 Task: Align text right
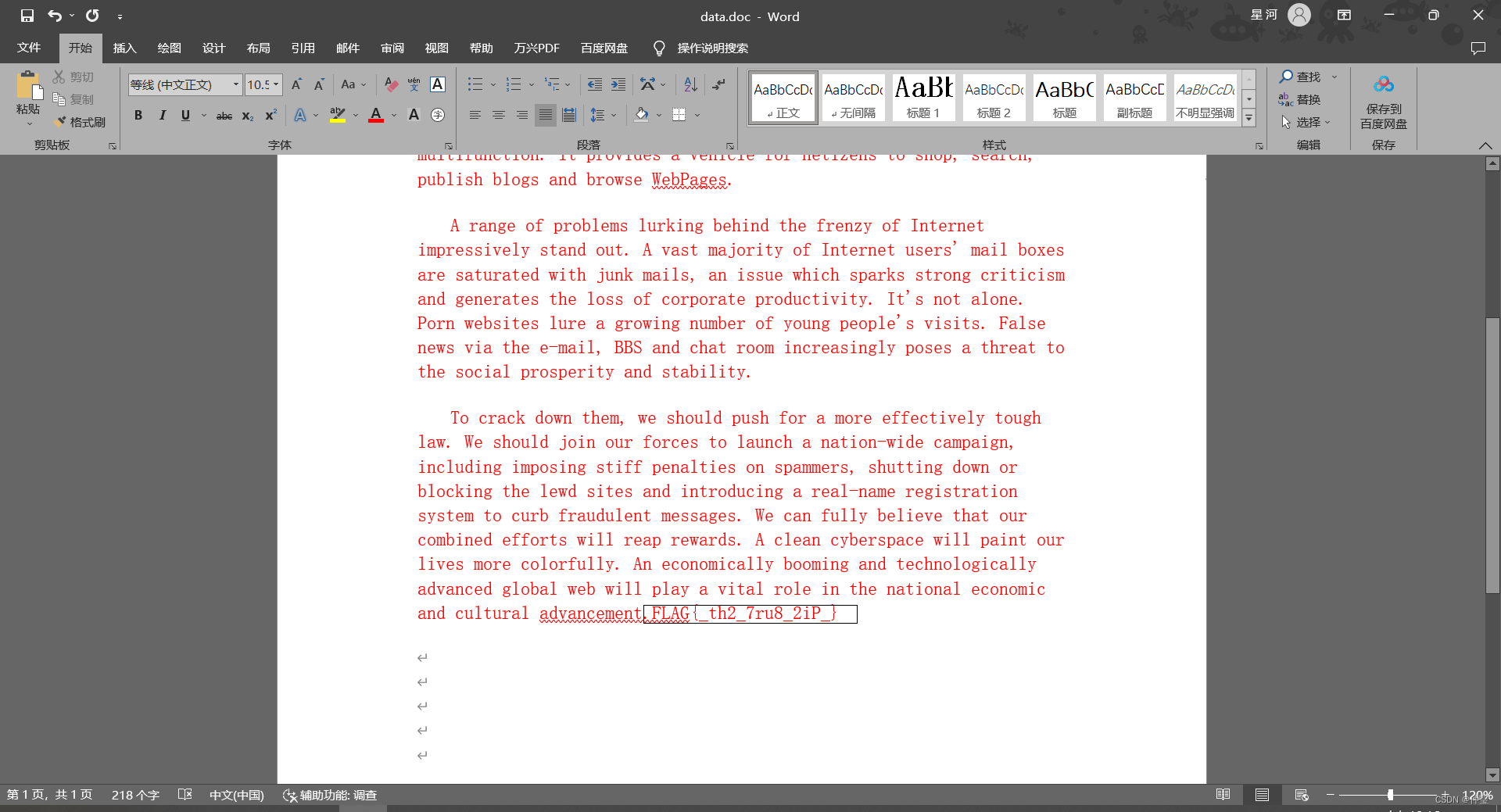[521, 115]
